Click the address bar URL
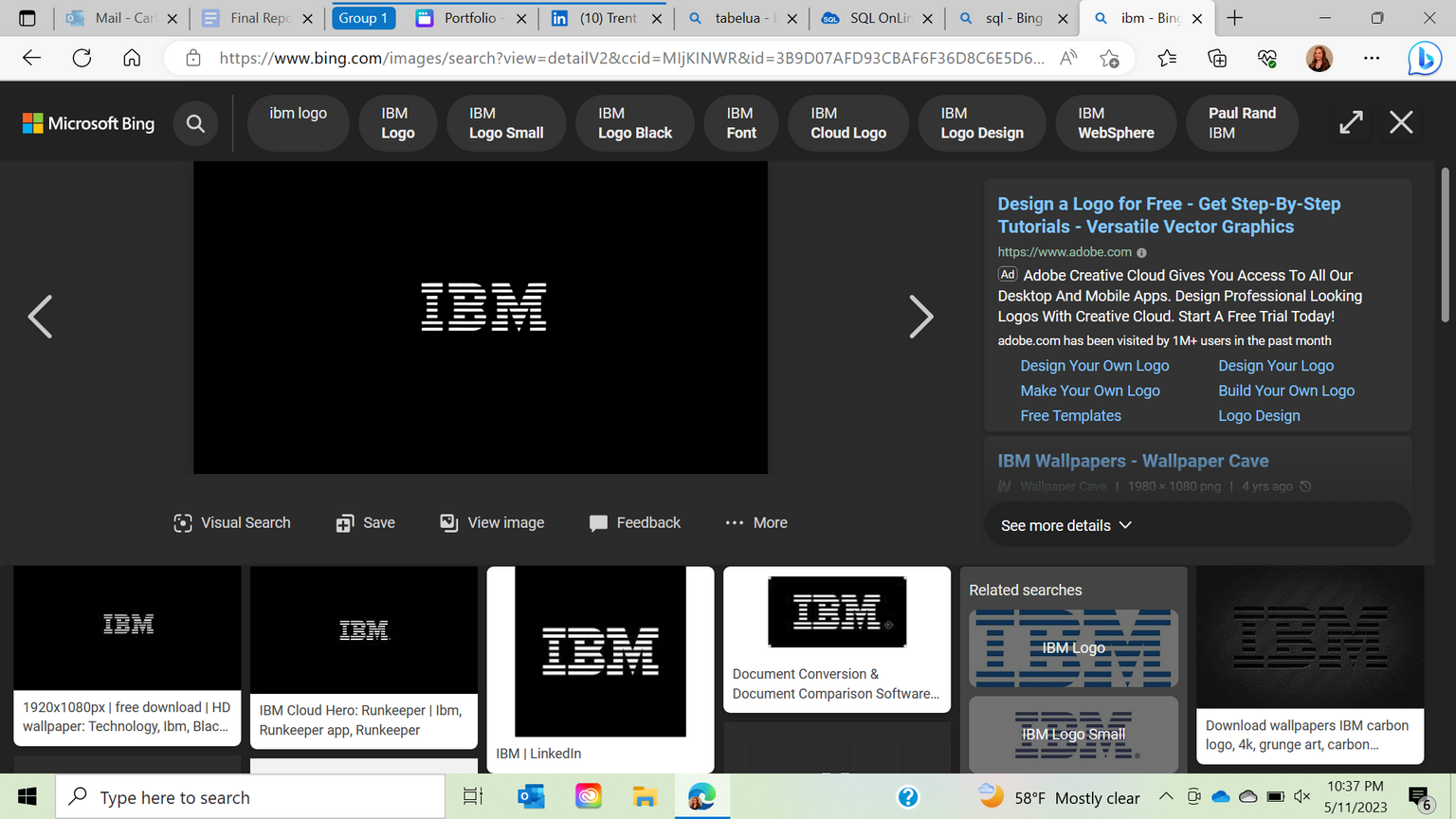This screenshot has width=1456, height=819. [x=631, y=58]
